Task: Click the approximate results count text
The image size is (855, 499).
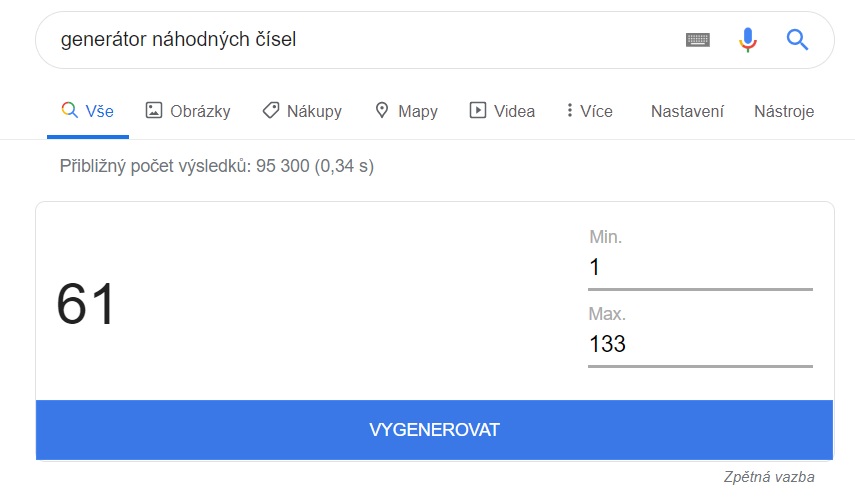Action: (x=217, y=166)
